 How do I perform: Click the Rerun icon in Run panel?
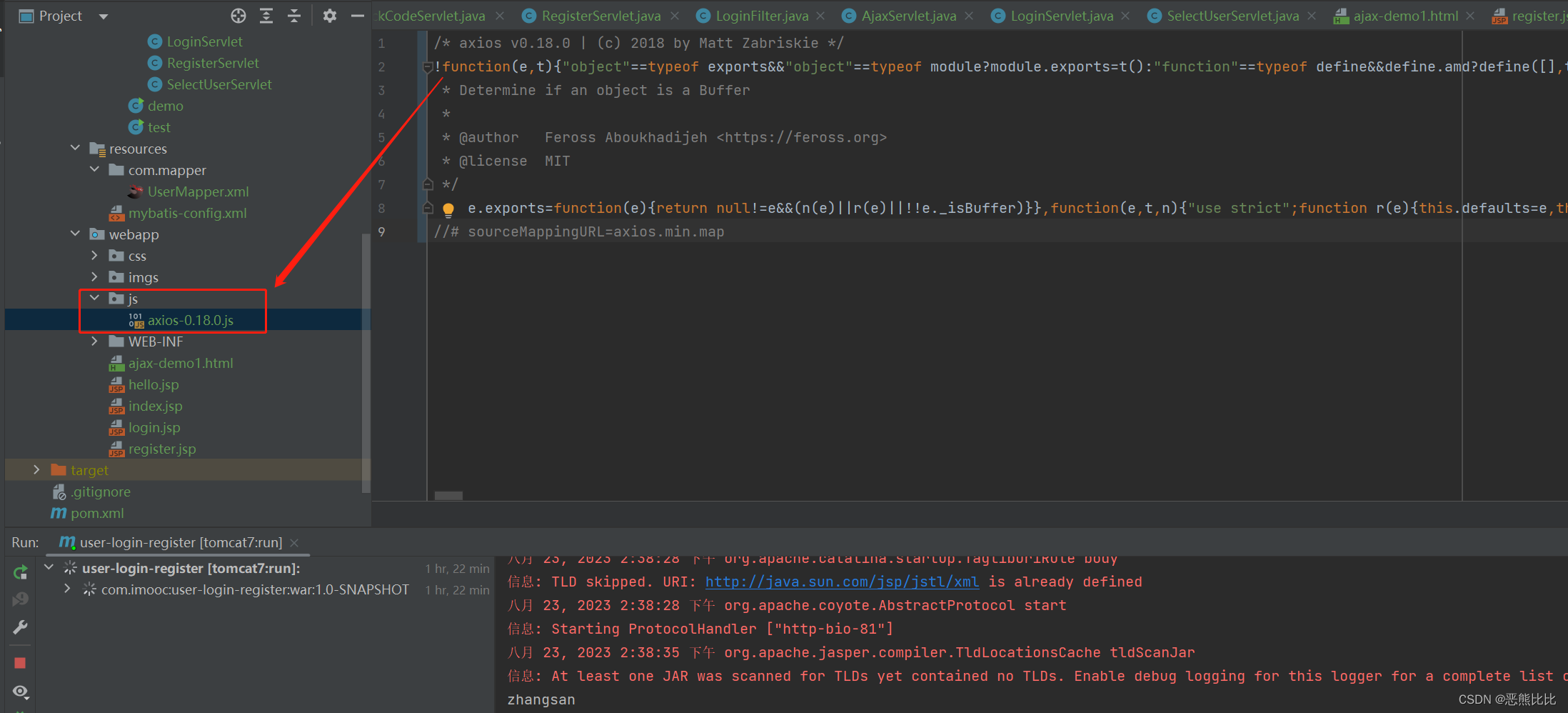(x=20, y=572)
